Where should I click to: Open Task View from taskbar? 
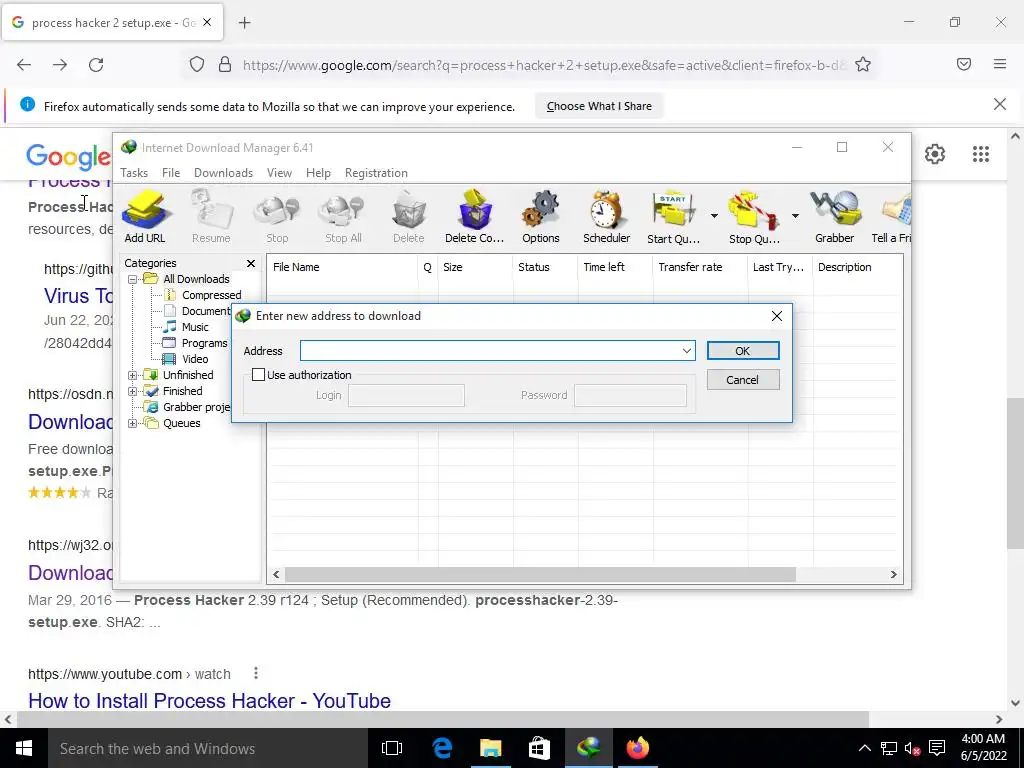tap(392, 748)
